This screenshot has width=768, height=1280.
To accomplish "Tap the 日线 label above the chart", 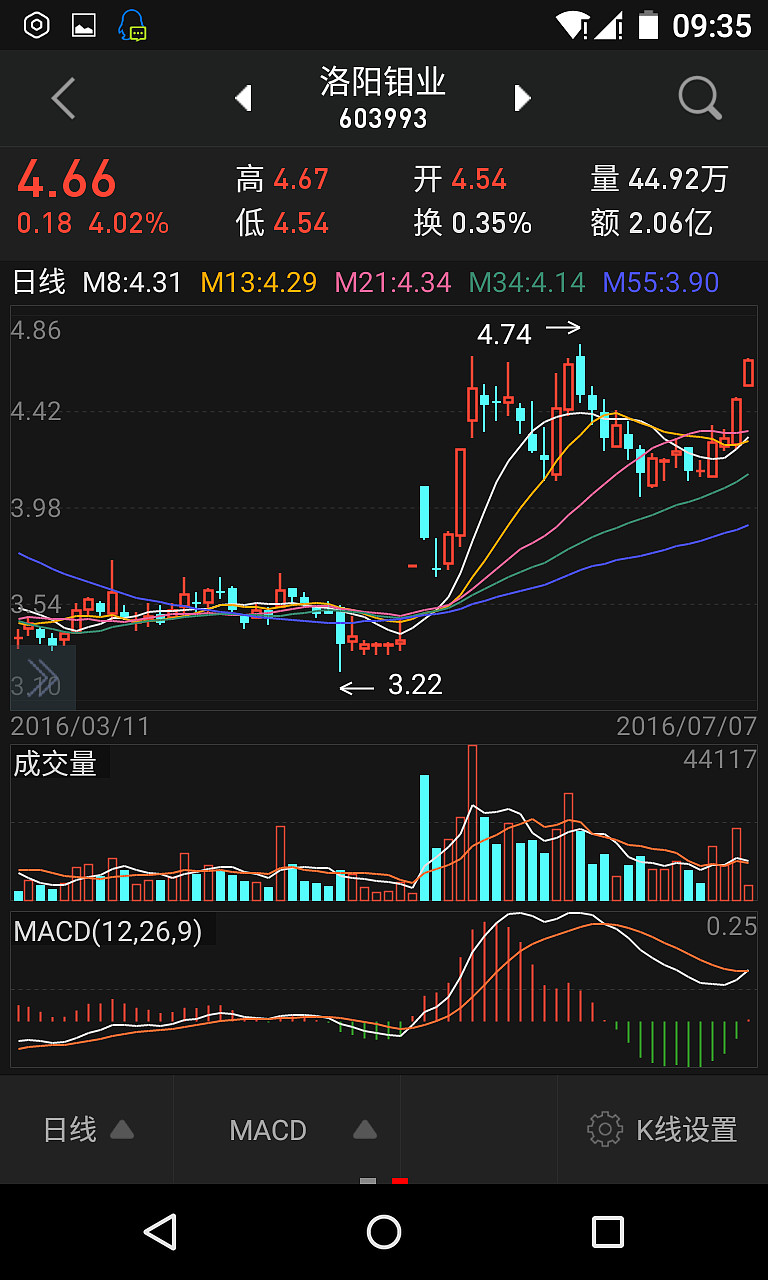I will 39,283.
